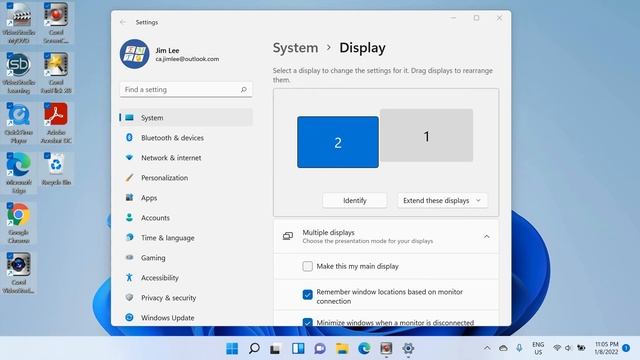Open taskbar Search
The width and height of the screenshot is (640, 360).
coord(254,349)
